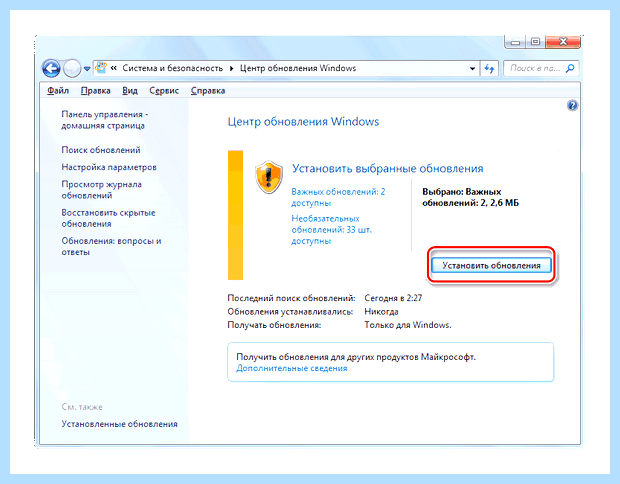Go to 'Панель управления - домашняя страница'
The width and height of the screenshot is (620, 484).
tap(104, 120)
